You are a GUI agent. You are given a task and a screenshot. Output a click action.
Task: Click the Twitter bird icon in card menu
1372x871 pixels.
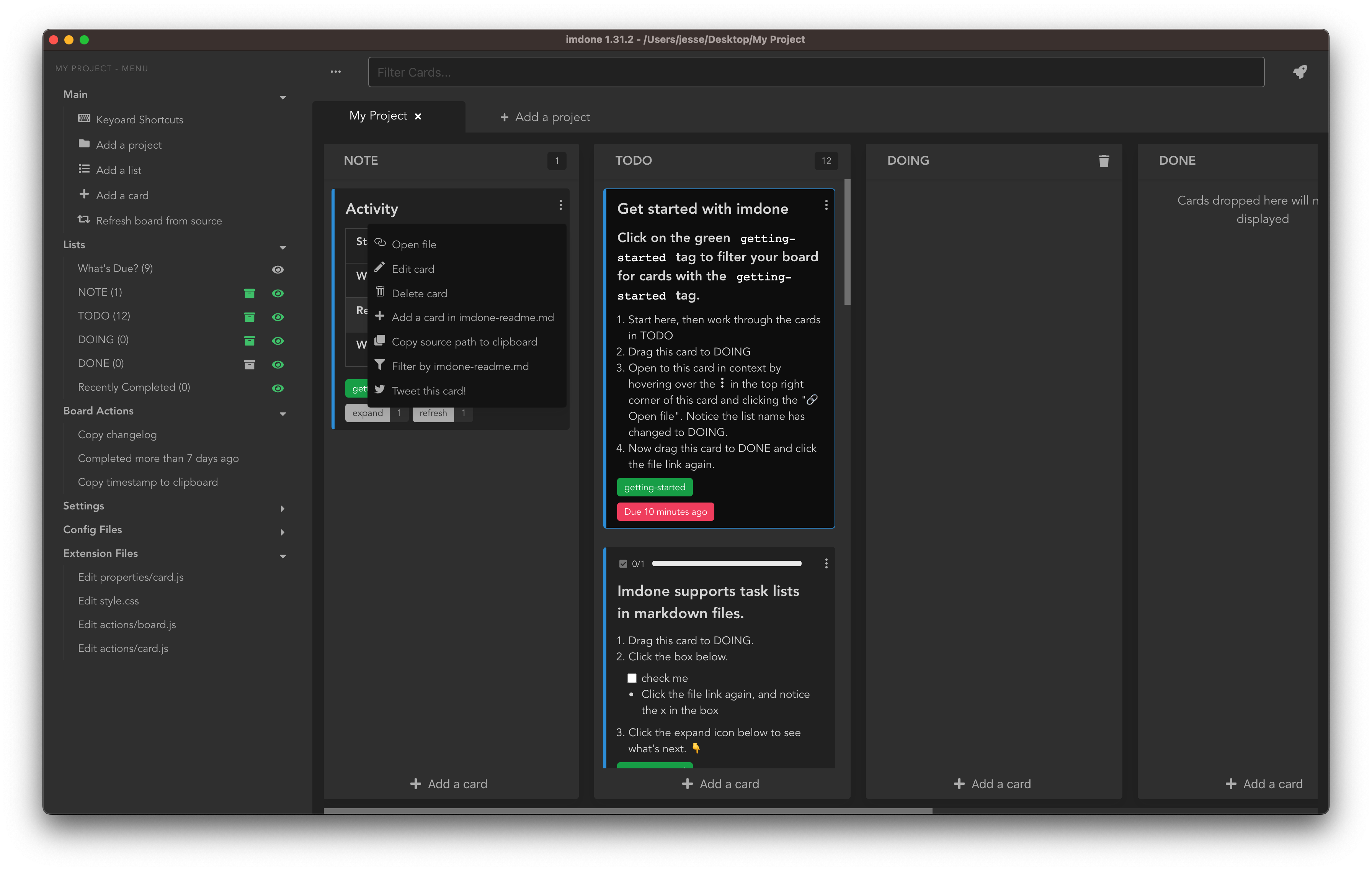click(x=380, y=390)
